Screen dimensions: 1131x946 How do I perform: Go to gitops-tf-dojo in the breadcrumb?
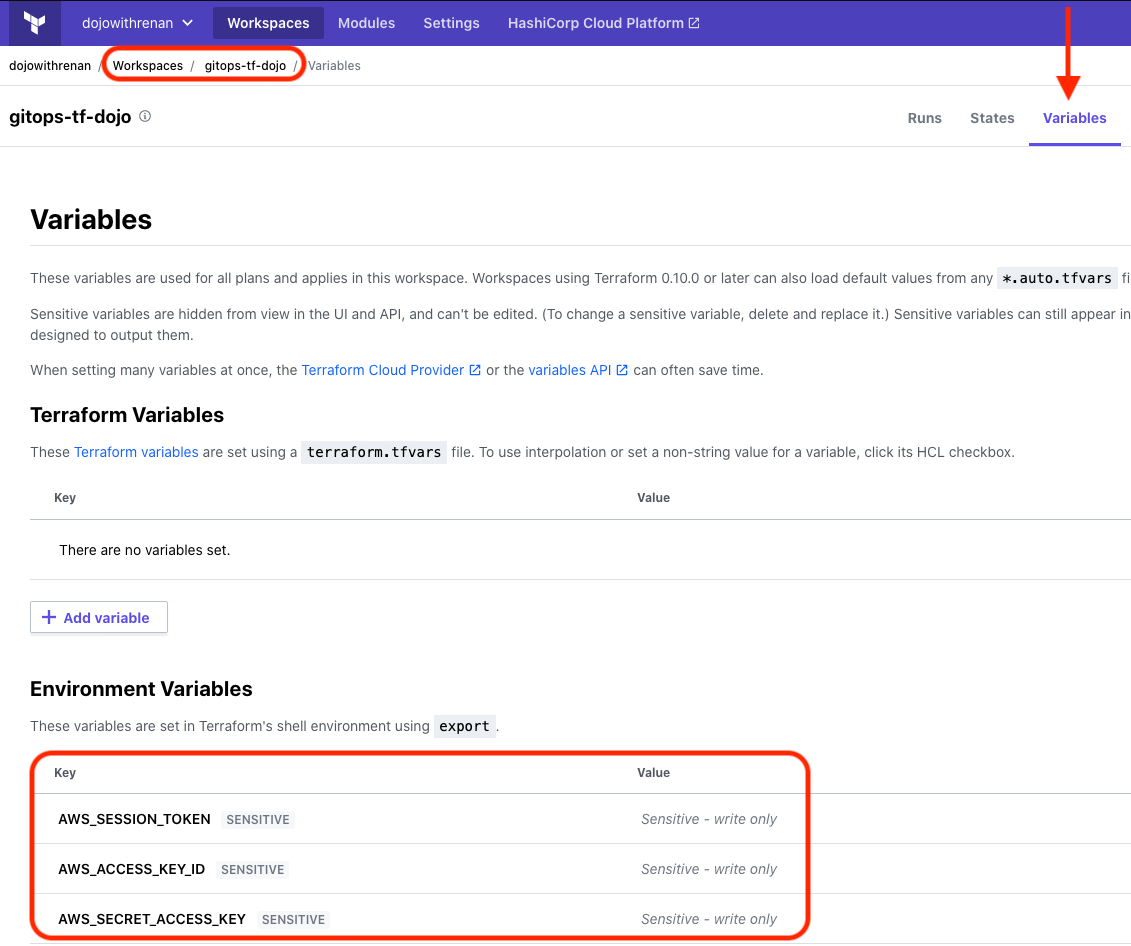[x=245, y=66]
